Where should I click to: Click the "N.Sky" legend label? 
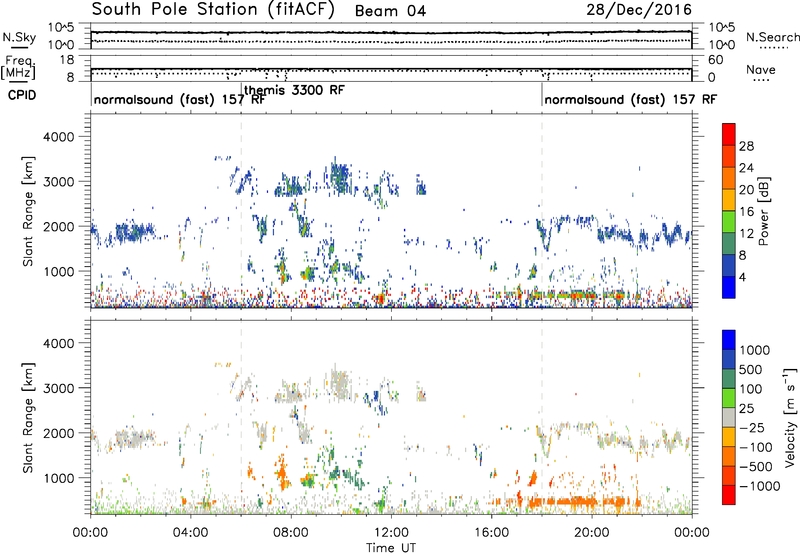[19, 37]
